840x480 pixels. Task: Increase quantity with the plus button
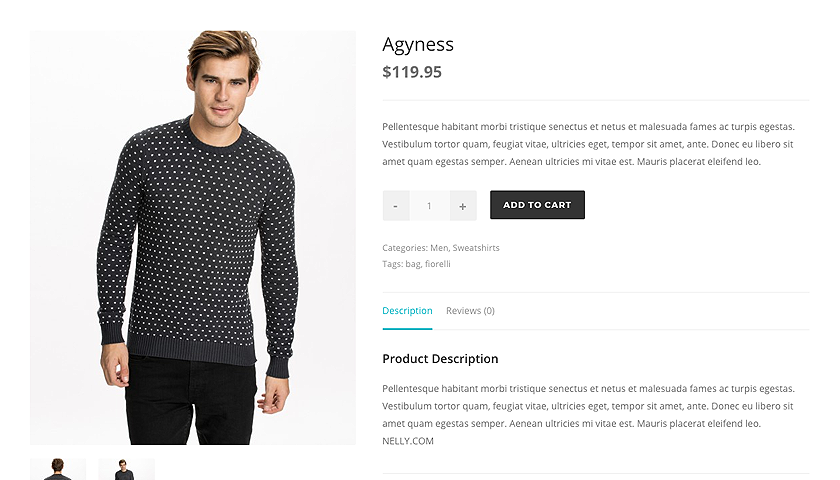click(463, 206)
